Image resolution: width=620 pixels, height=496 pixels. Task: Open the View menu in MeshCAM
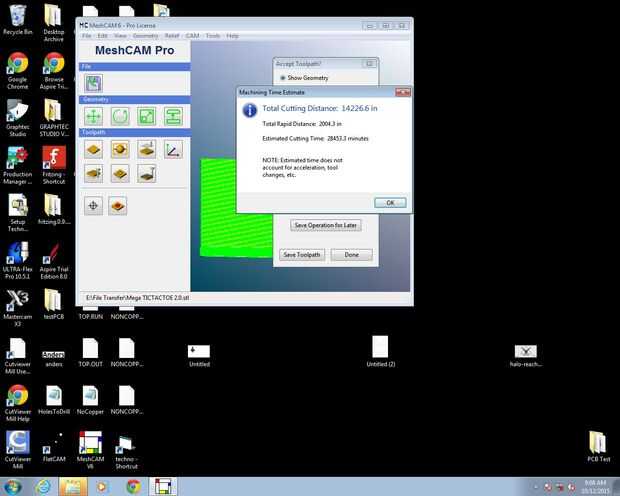[x=120, y=36]
